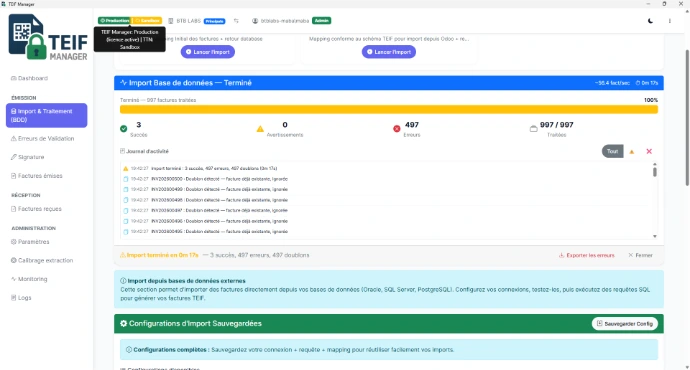Click the activity journal scrollbar thumb
The image size is (690, 370).
click(x=655, y=172)
